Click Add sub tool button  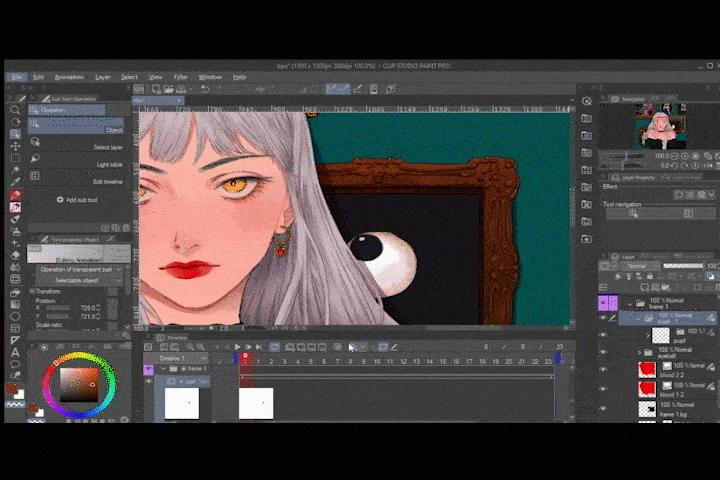click(78, 200)
